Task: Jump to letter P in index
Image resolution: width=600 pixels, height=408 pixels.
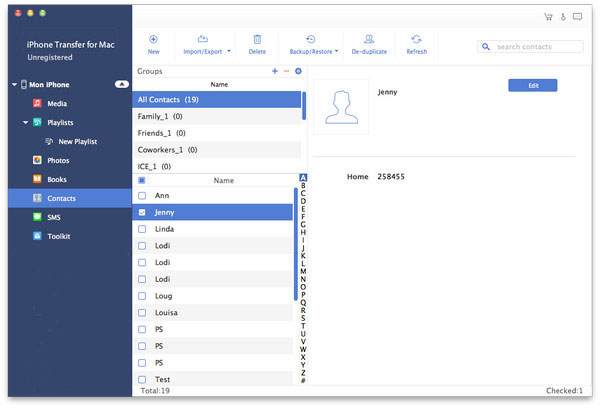Action: 303,295
